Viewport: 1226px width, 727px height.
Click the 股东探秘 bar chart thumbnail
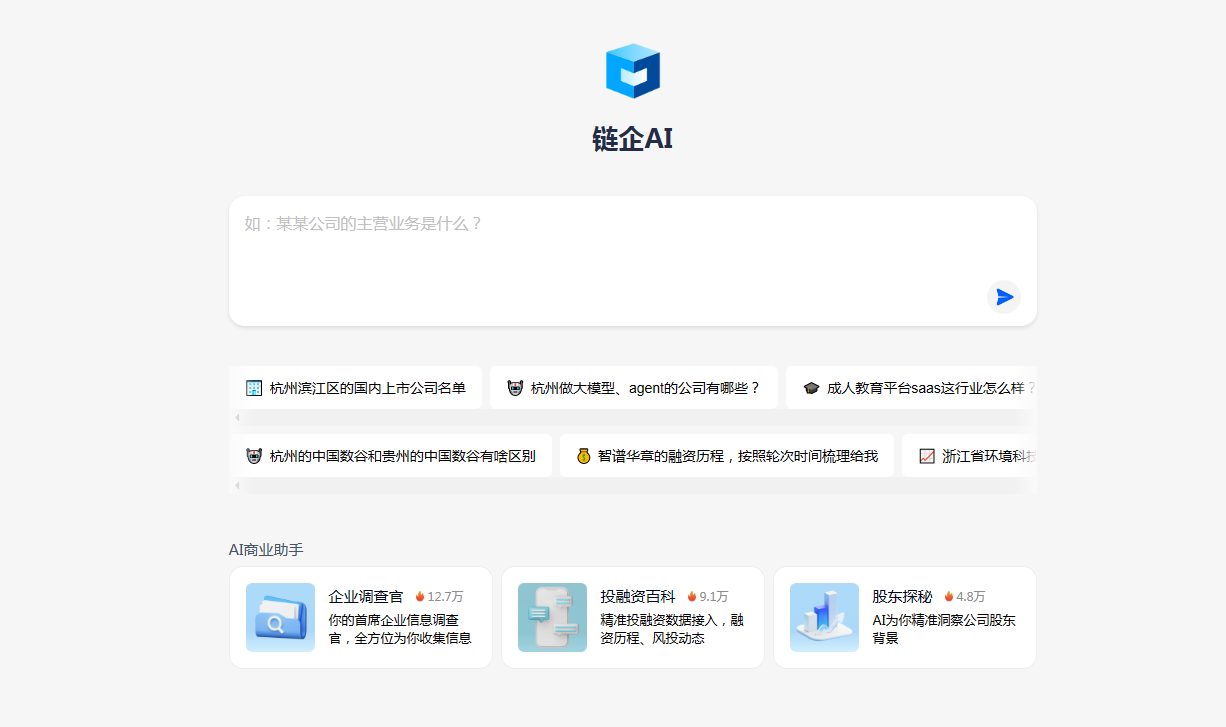point(824,618)
